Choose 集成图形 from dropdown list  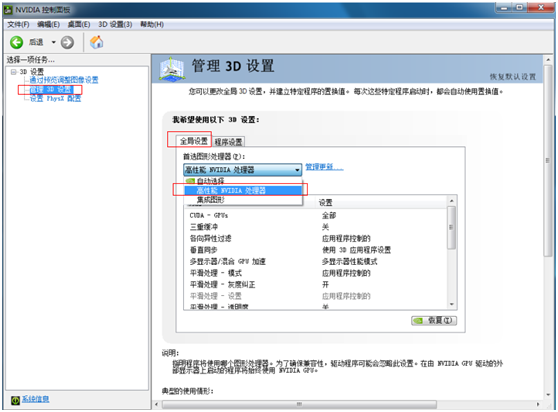tap(243, 200)
